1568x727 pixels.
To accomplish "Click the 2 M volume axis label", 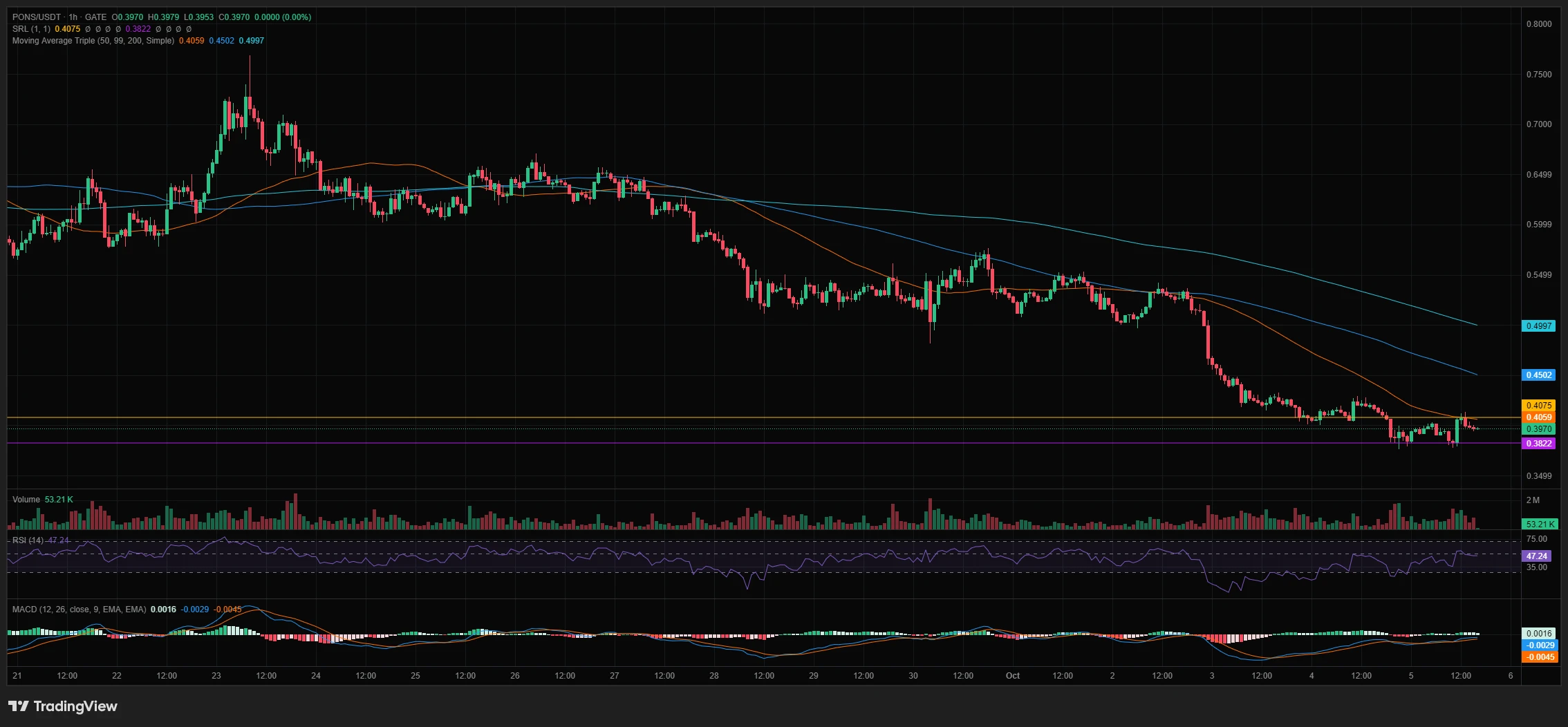I will (1533, 500).
